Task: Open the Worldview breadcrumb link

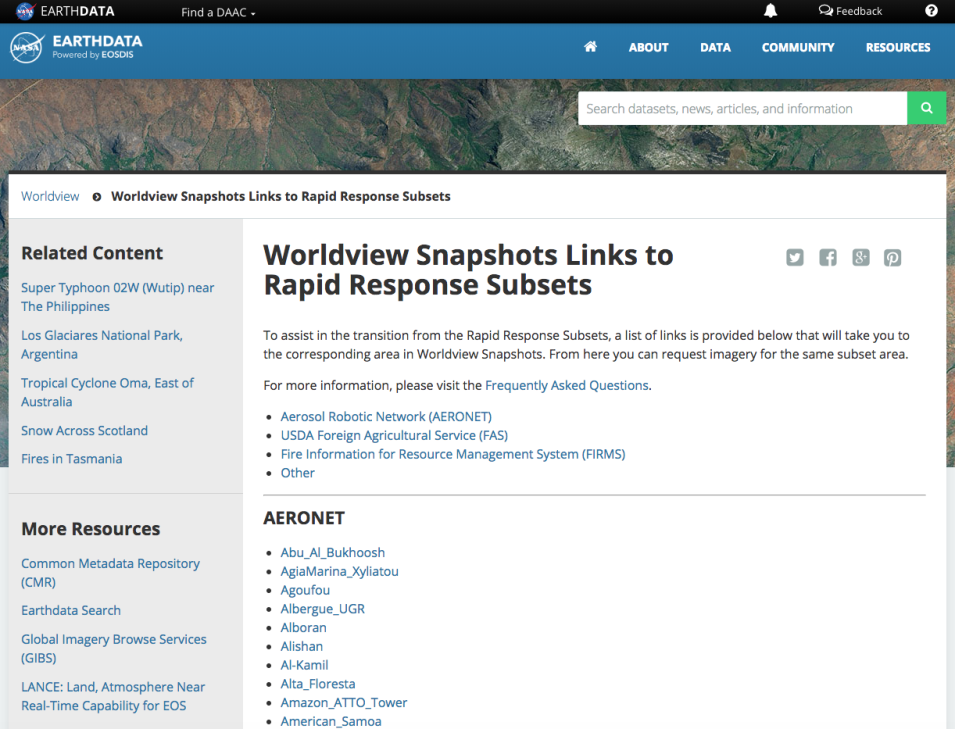Action: (x=50, y=196)
